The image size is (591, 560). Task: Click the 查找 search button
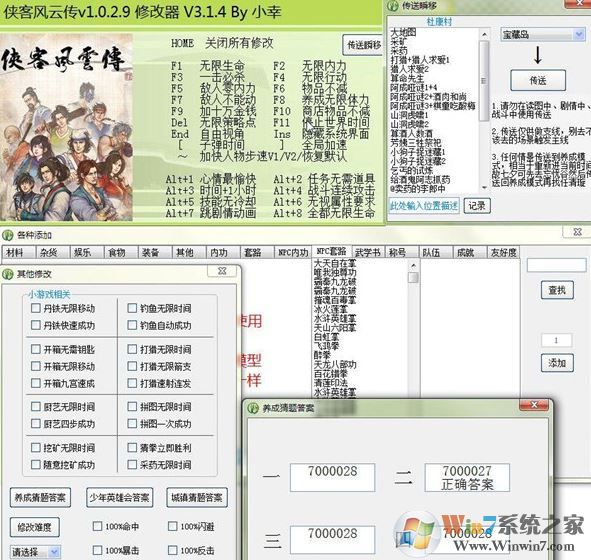coord(557,290)
